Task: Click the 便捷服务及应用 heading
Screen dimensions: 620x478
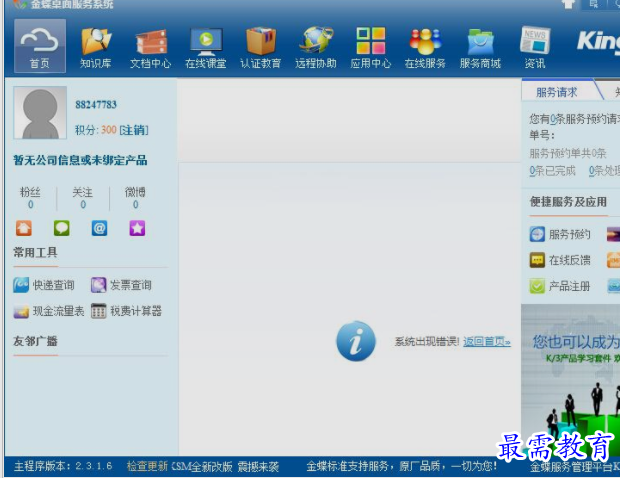Action: (x=568, y=202)
